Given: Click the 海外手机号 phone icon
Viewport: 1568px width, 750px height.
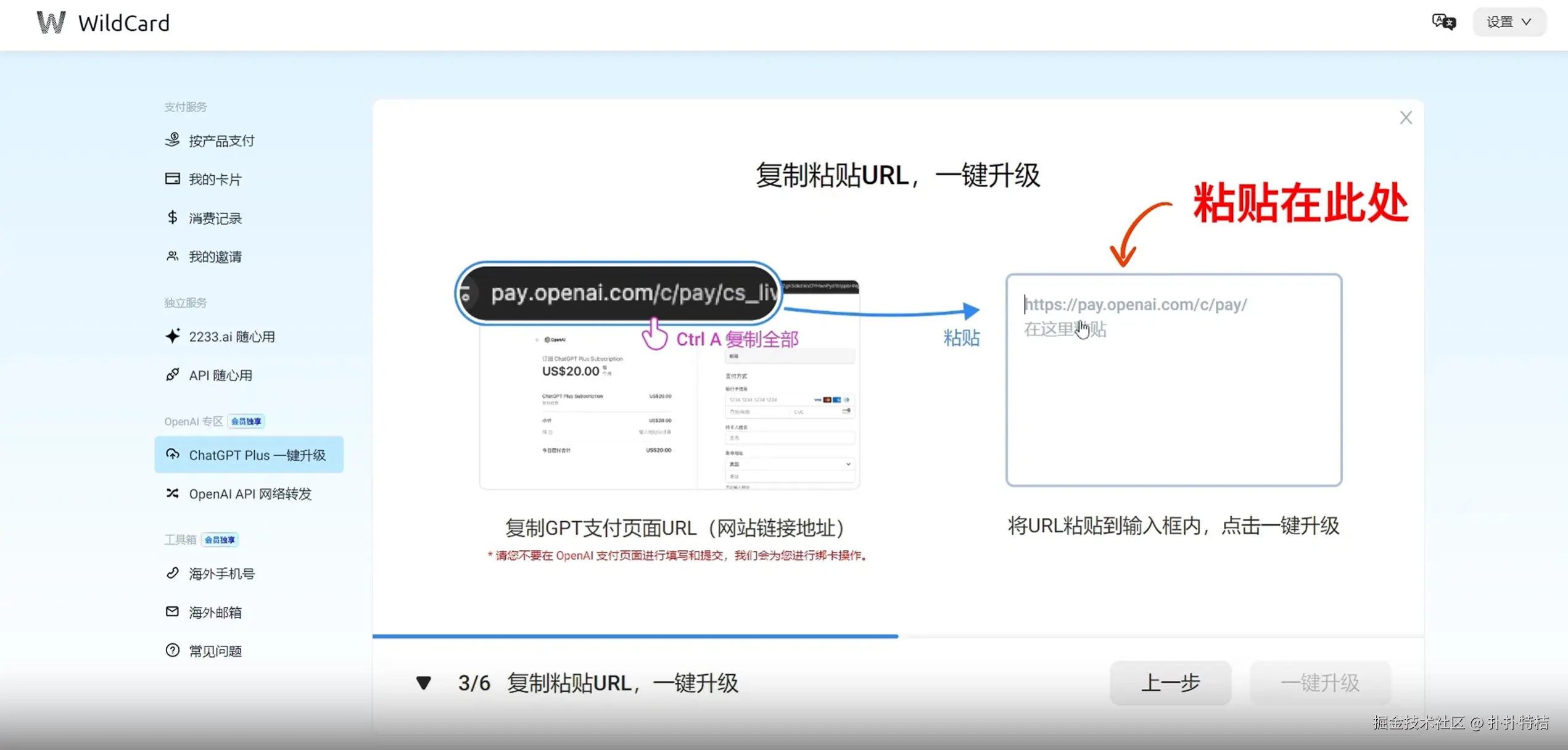Looking at the screenshot, I should 173,573.
